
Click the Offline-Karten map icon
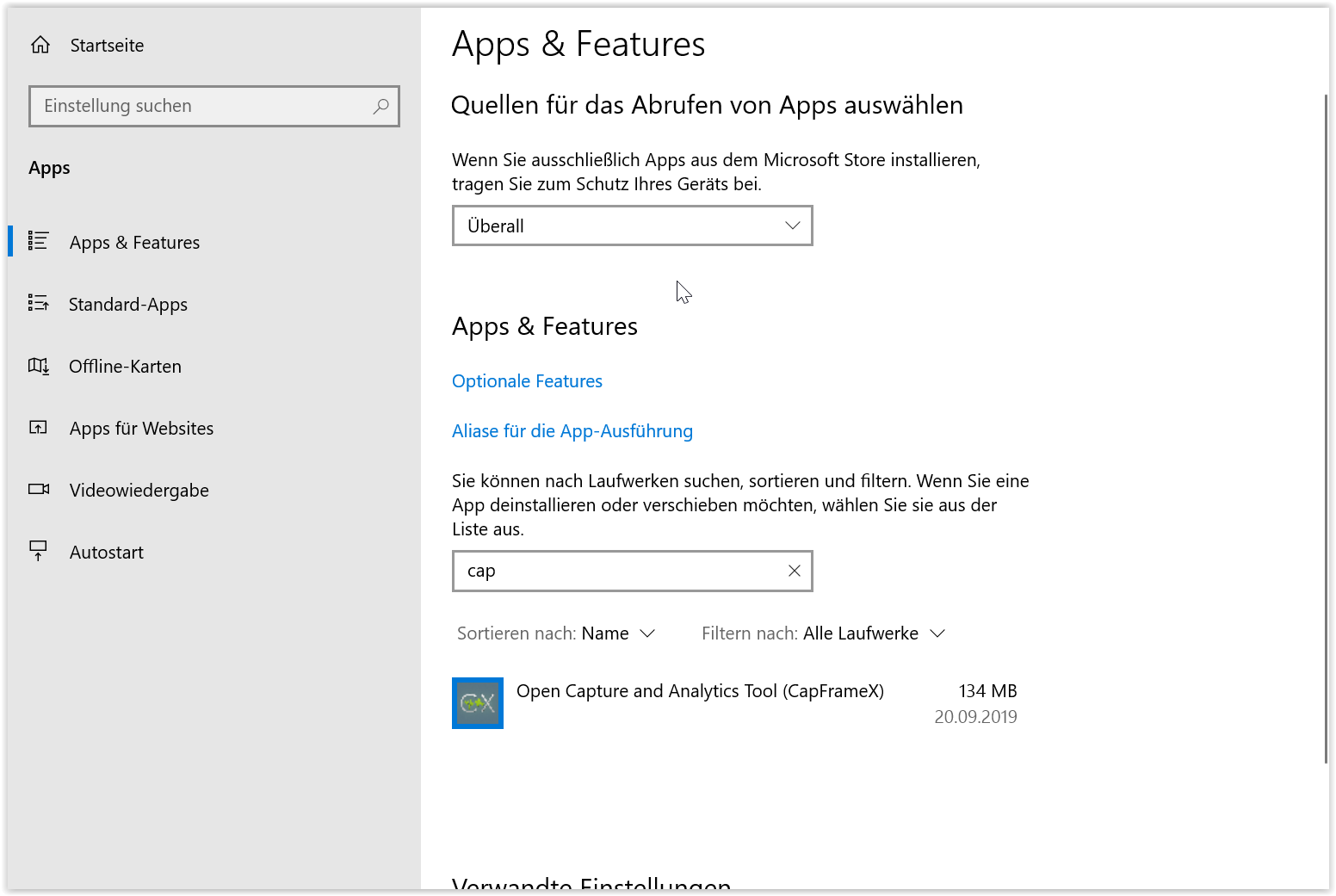point(39,366)
